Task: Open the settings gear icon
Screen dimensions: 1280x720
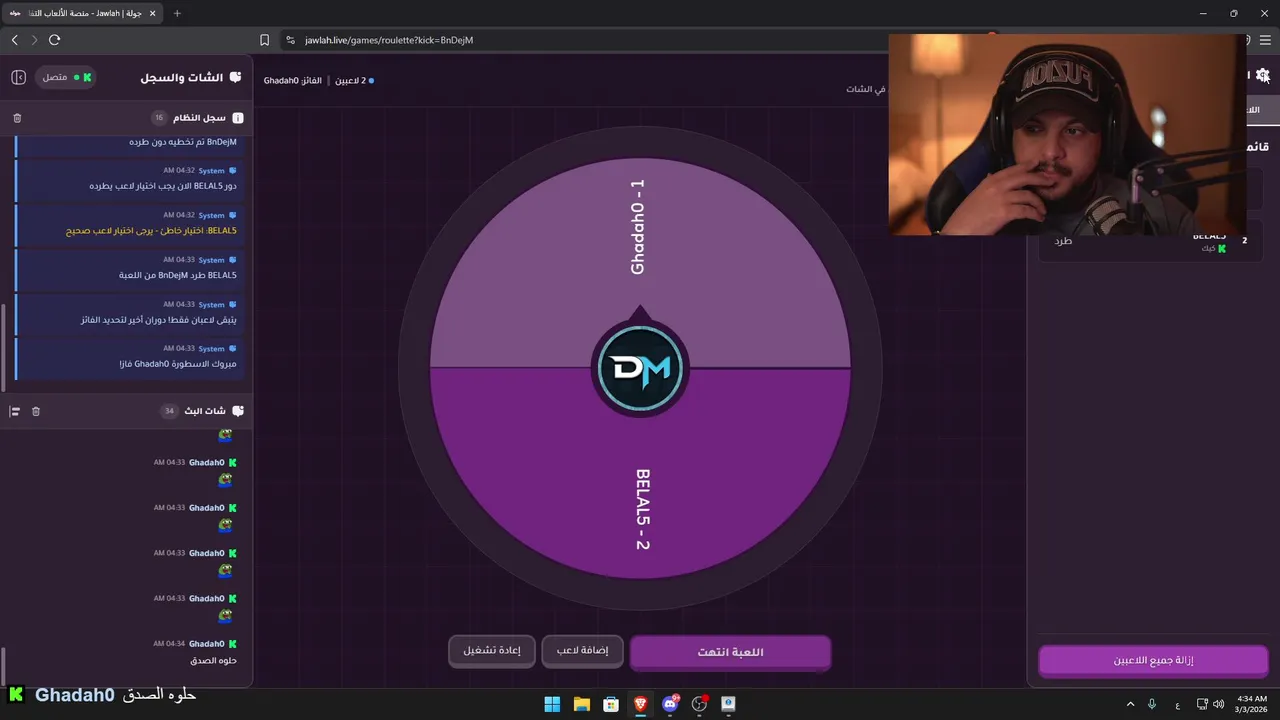Action: coord(1262,75)
